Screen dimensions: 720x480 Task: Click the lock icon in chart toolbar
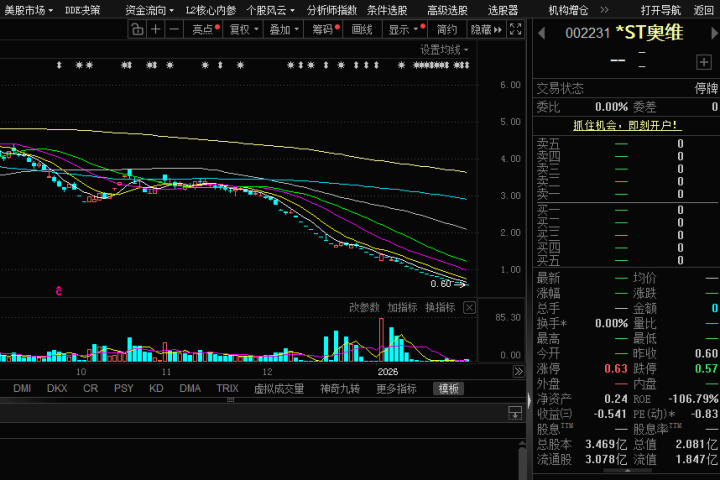(x=137, y=29)
